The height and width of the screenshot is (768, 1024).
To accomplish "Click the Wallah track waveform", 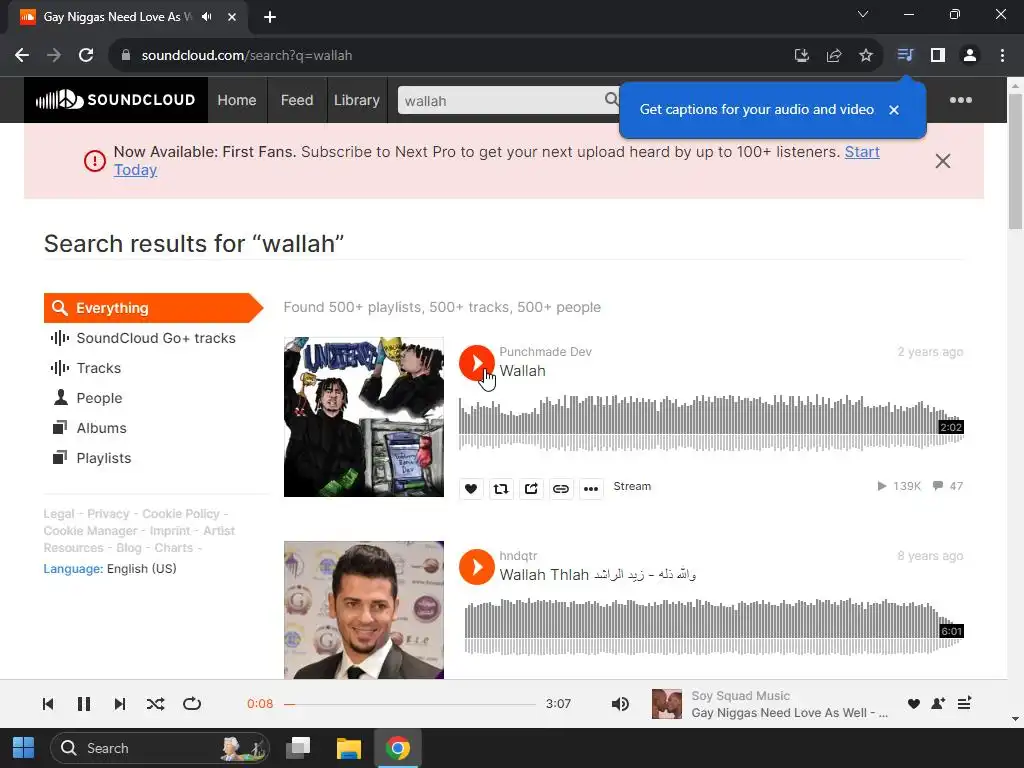I will (x=711, y=423).
